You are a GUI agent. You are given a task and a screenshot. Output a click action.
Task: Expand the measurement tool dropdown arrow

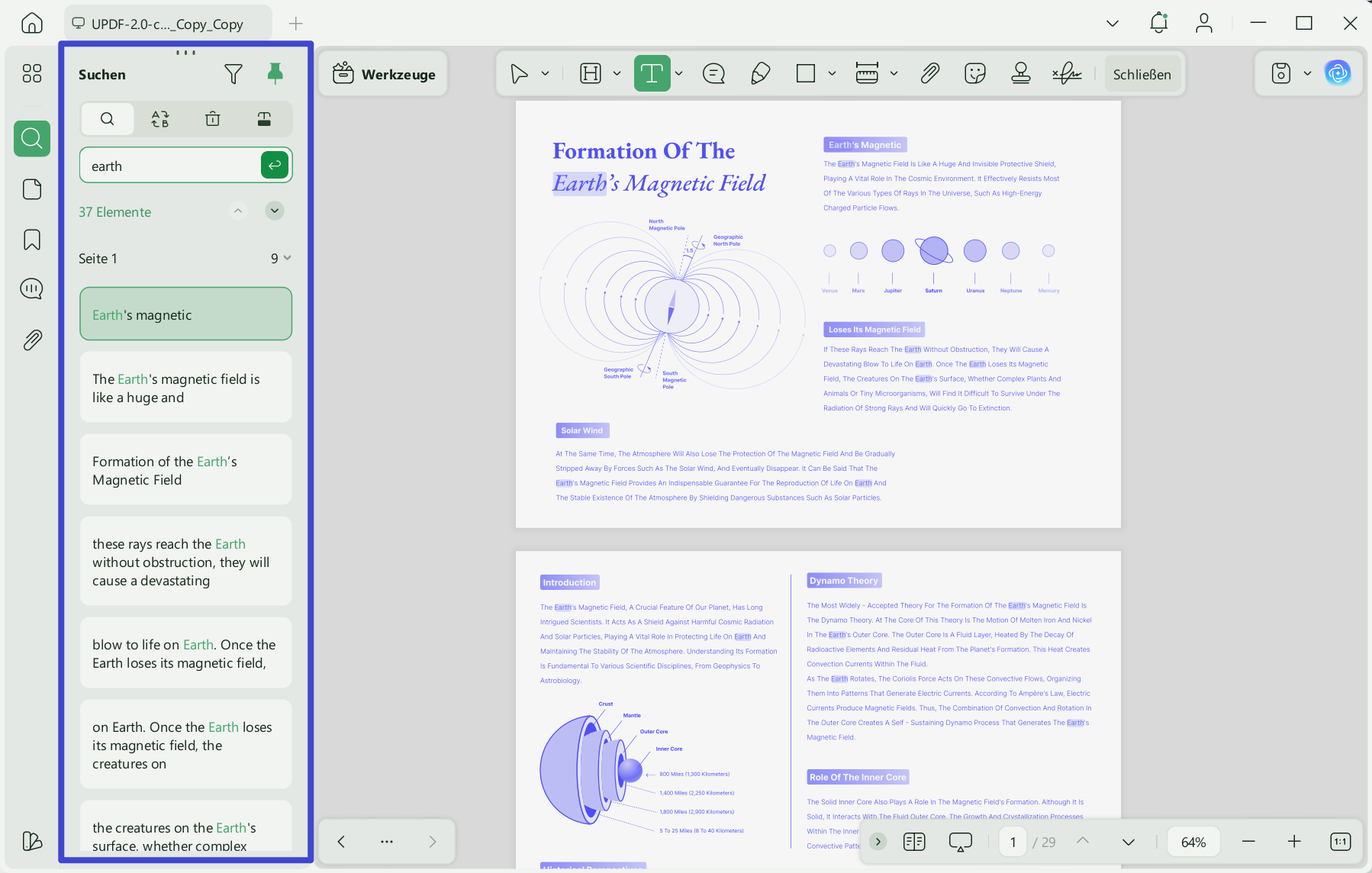click(x=894, y=74)
